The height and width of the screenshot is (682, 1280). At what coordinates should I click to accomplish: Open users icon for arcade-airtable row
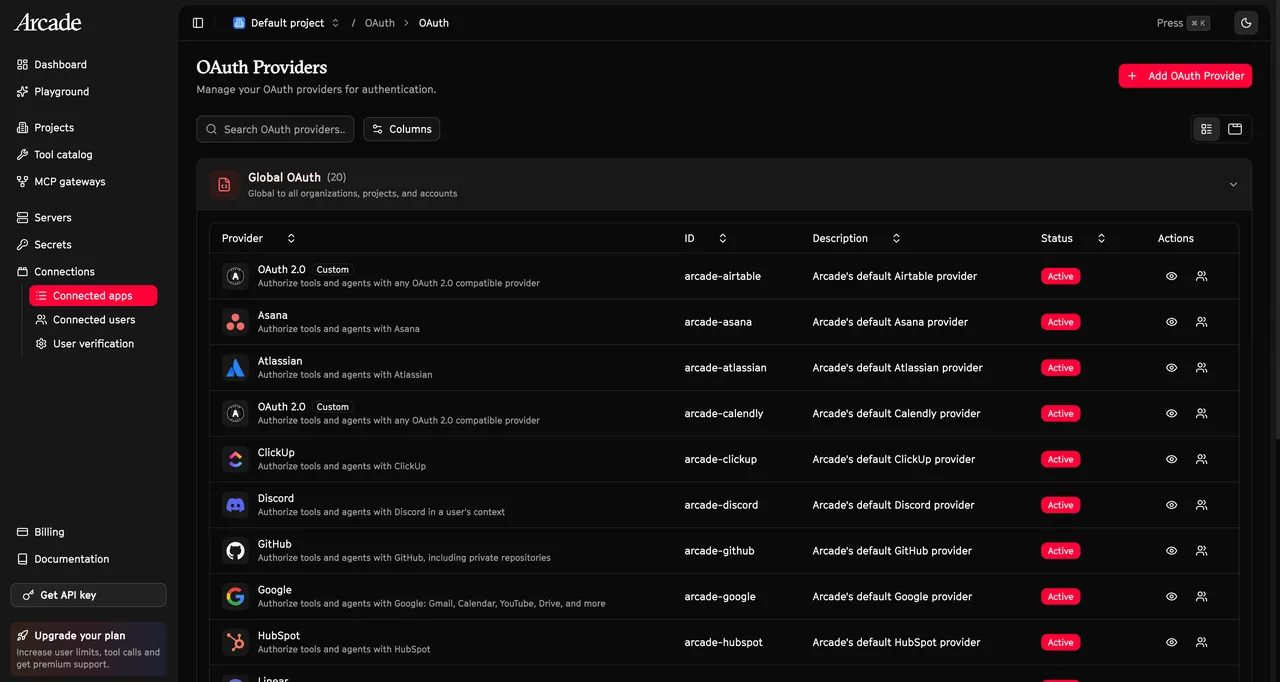coord(1202,276)
